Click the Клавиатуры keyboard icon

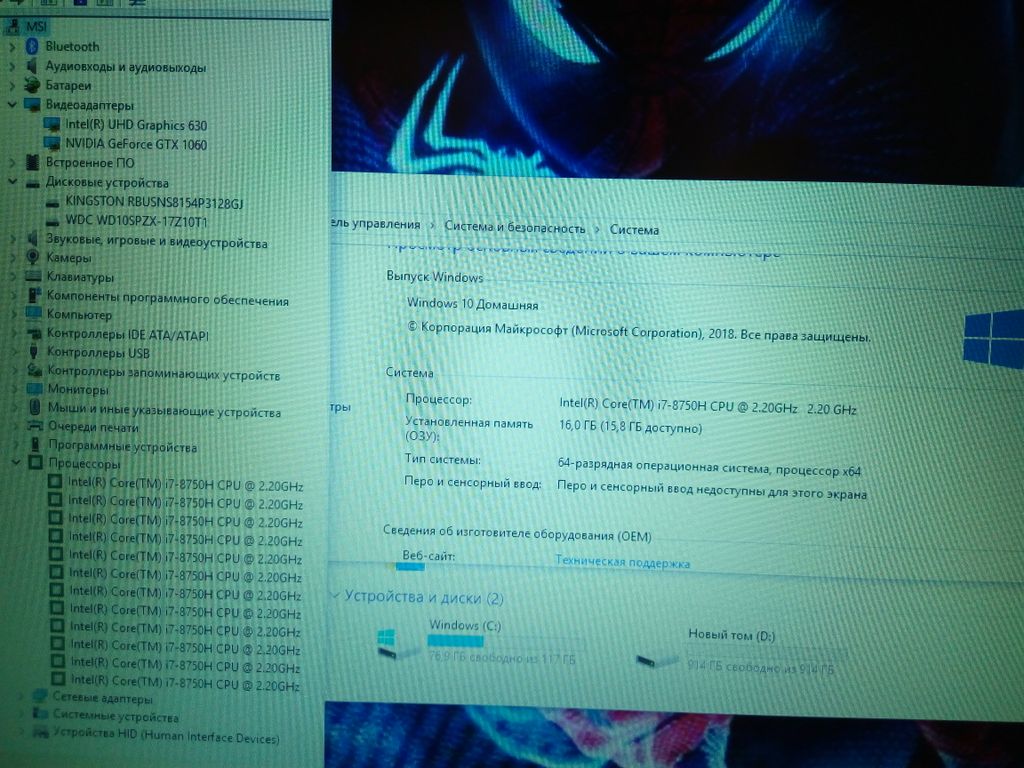tap(33, 276)
